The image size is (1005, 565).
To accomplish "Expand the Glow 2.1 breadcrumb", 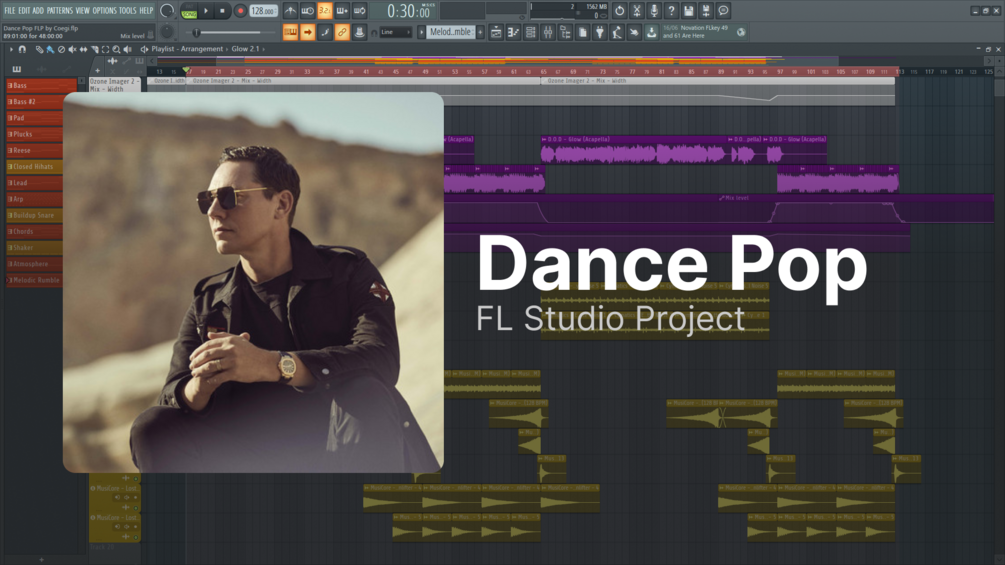I will (x=245, y=49).
